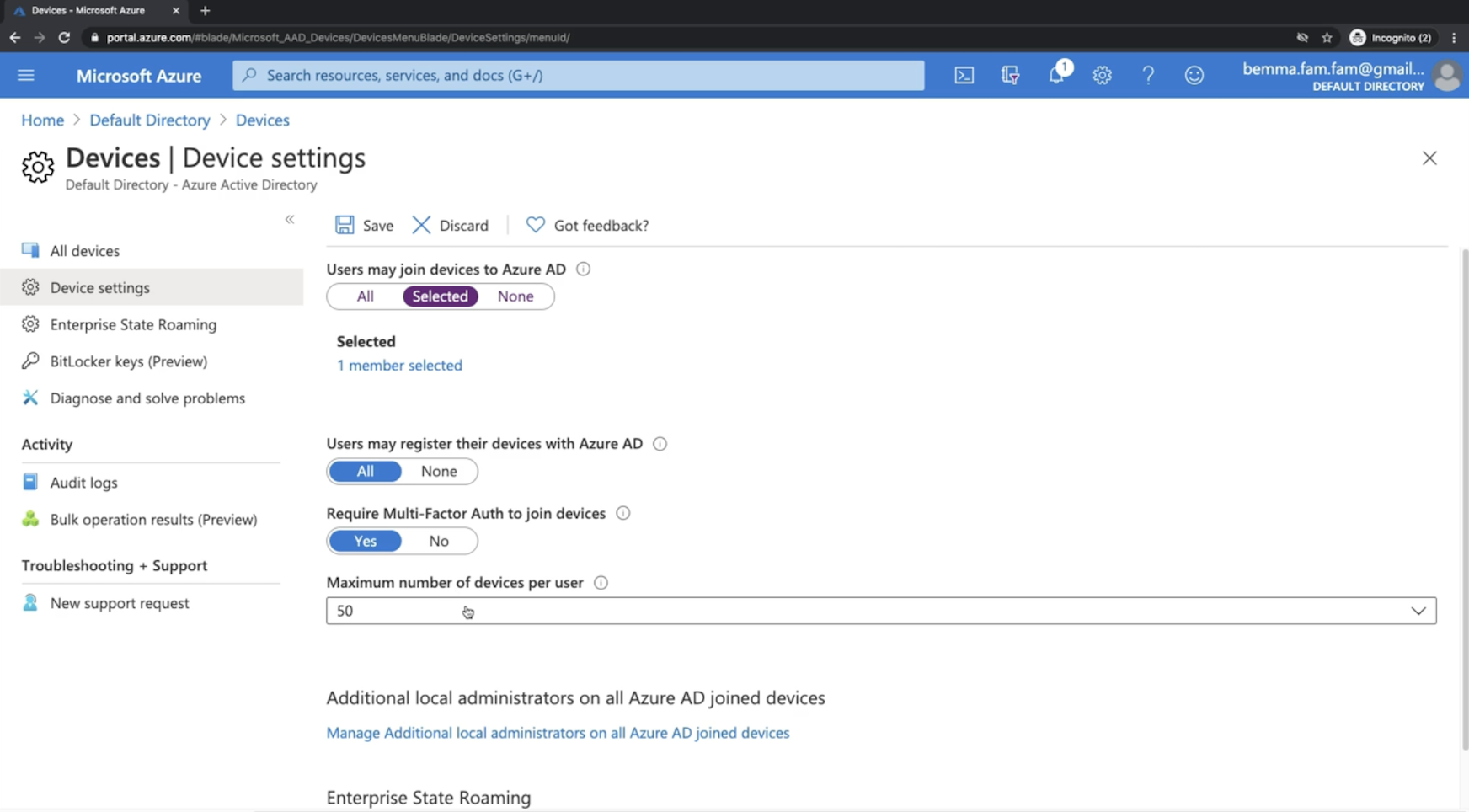Close the Devices browser tab
The height and width of the screenshot is (812, 1469).
(x=176, y=11)
